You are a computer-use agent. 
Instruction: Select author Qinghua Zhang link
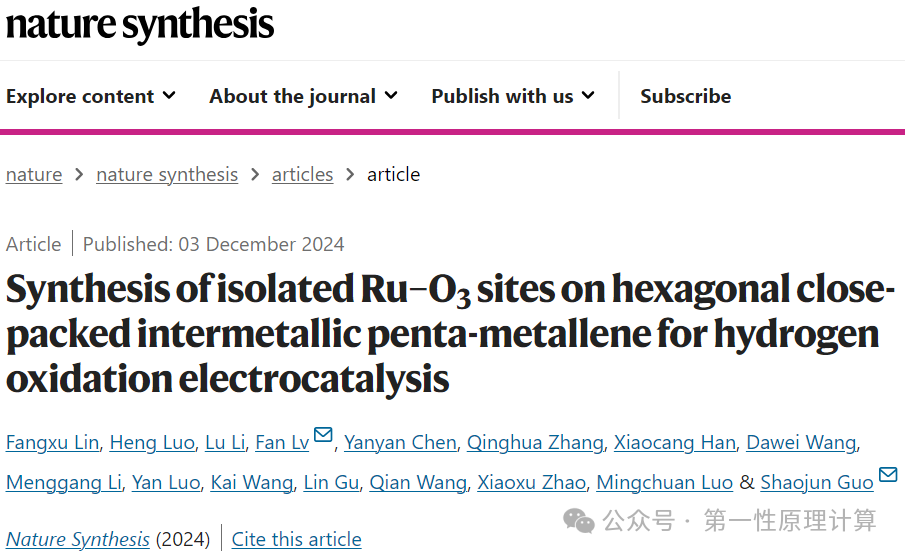click(x=535, y=442)
